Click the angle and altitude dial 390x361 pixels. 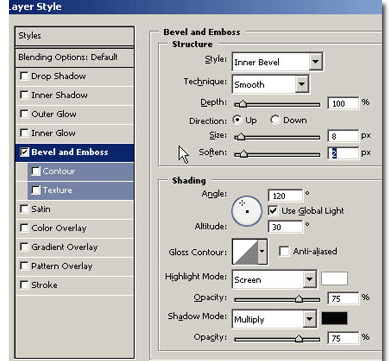pyautogui.click(x=247, y=211)
